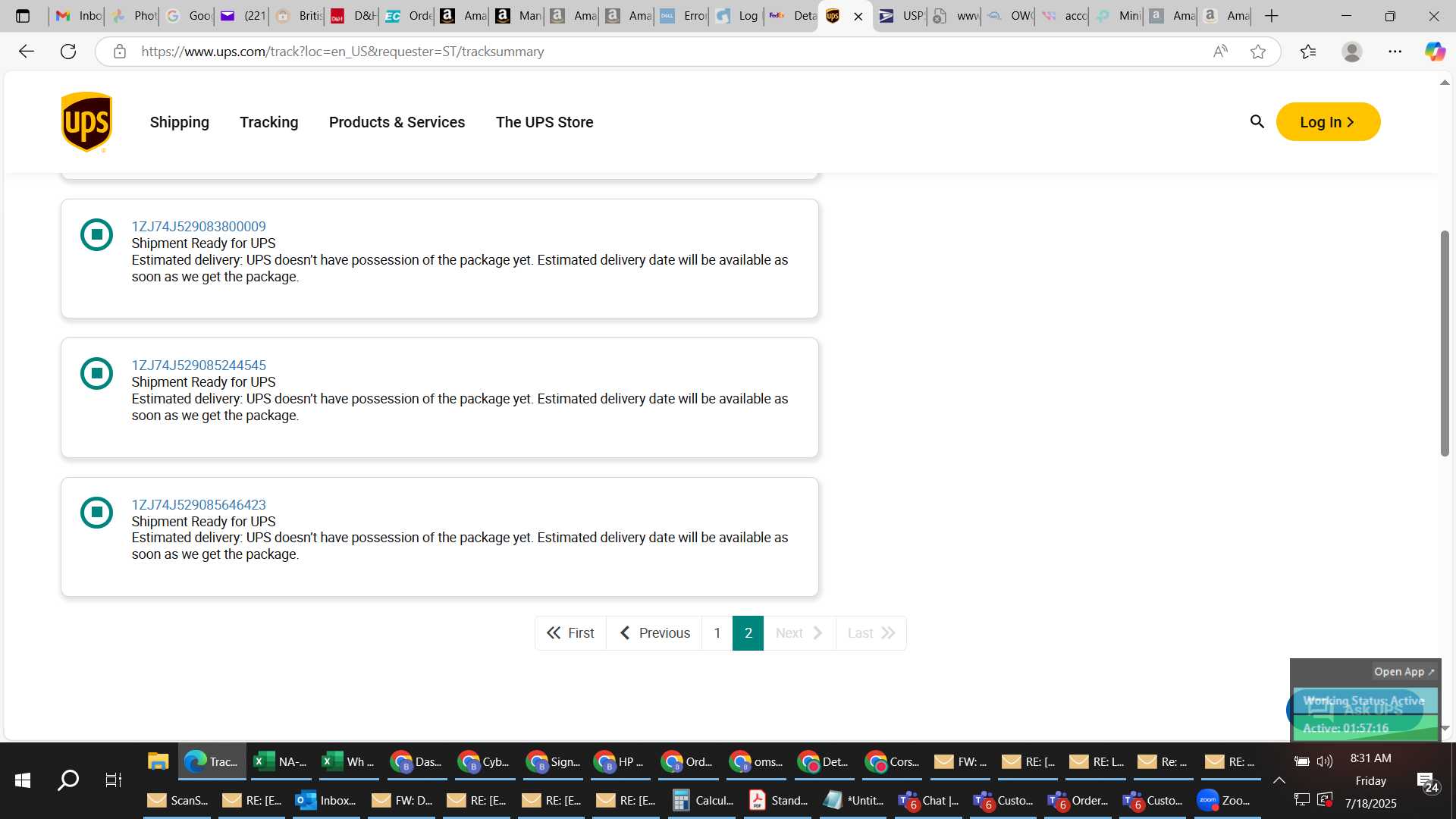Click status icon for shipment 1ZJ74J529085244545
The height and width of the screenshot is (819, 1456).
coord(96,373)
